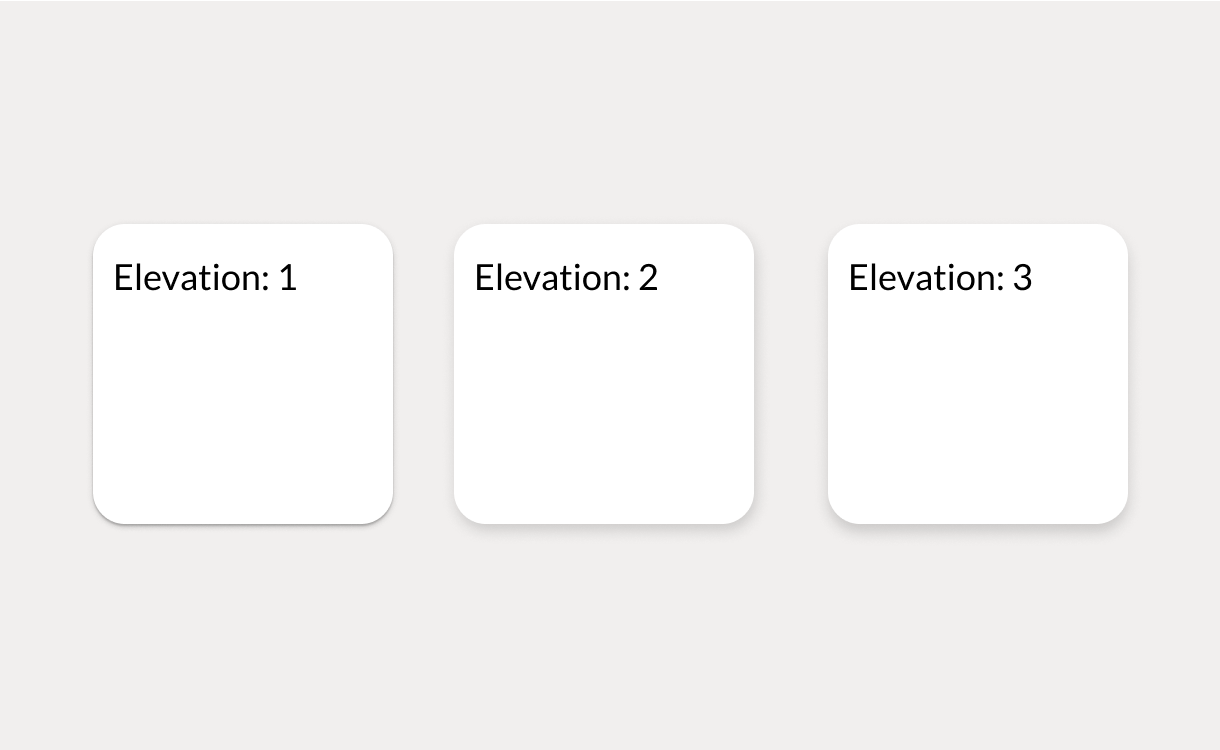Screen dimensions: 1220x750
Task: Select the word Elevation in the center card
Action: point(550,277)
